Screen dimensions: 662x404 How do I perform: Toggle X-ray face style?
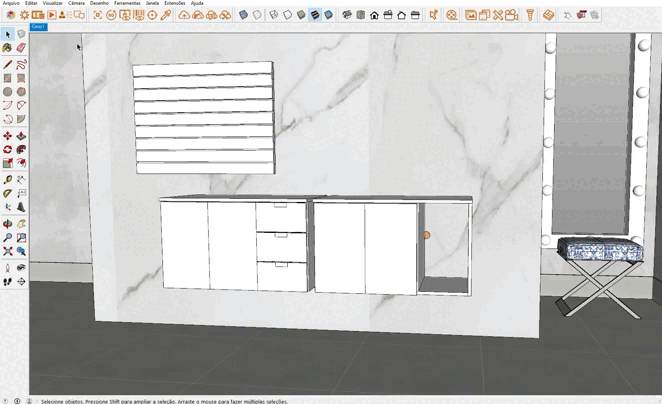243,15
